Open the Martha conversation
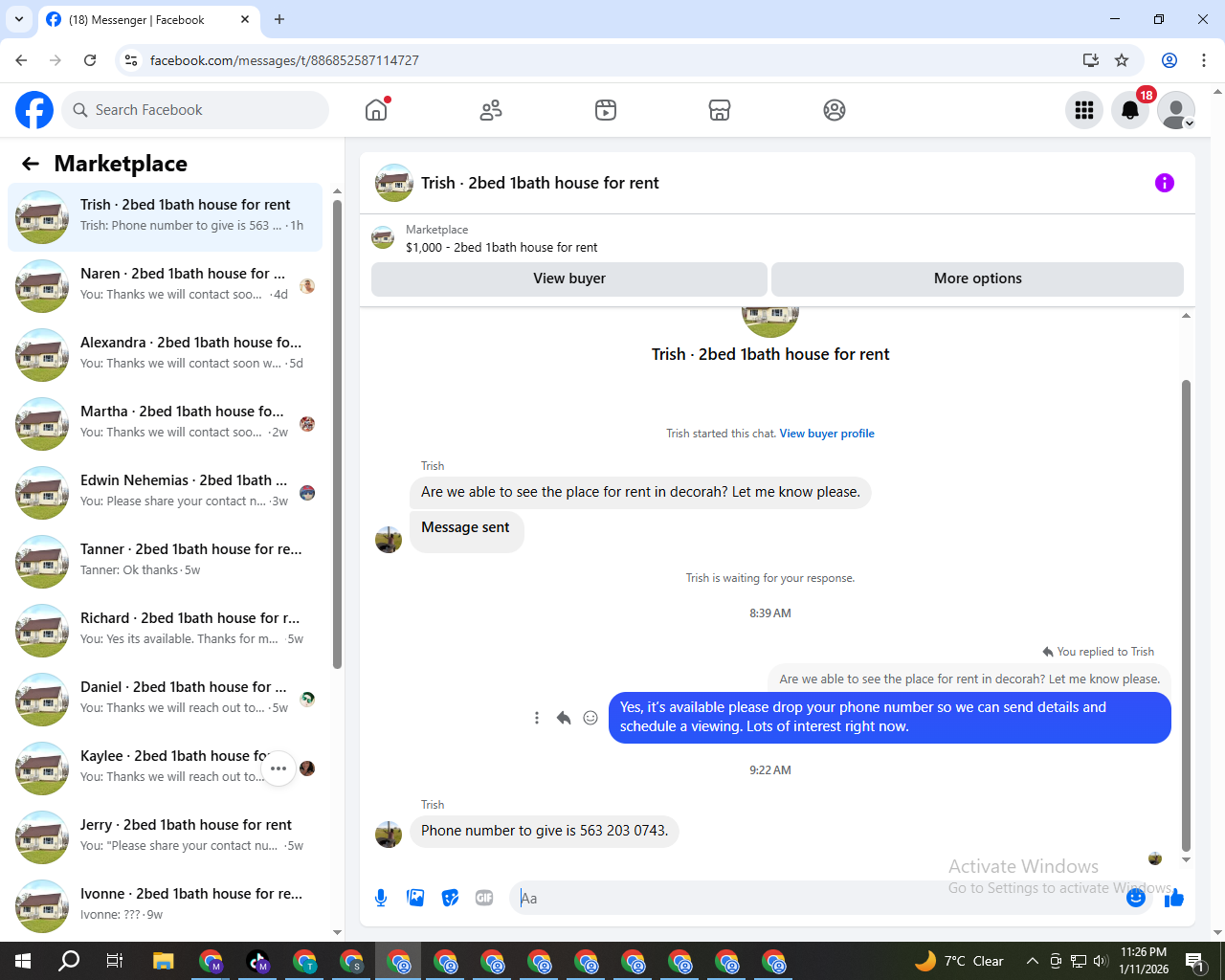 coord(165,424)
